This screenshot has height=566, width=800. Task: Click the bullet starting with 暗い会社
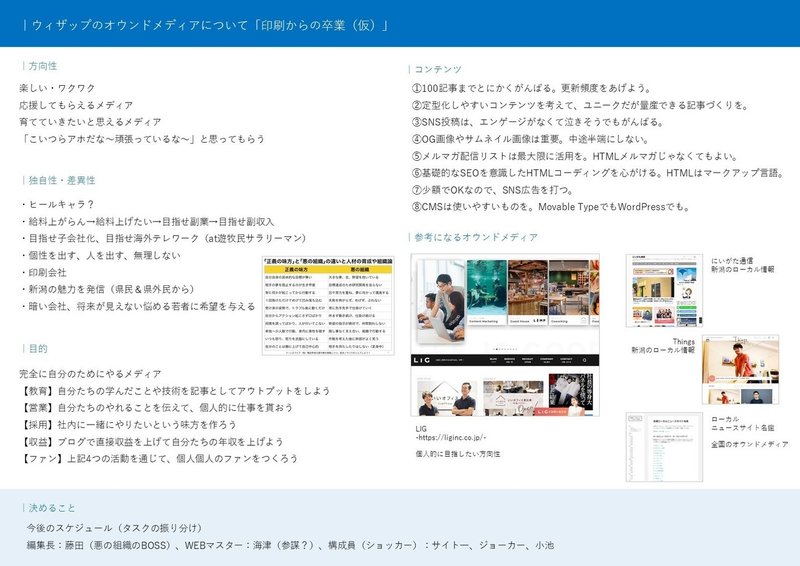tap(138, 306)
